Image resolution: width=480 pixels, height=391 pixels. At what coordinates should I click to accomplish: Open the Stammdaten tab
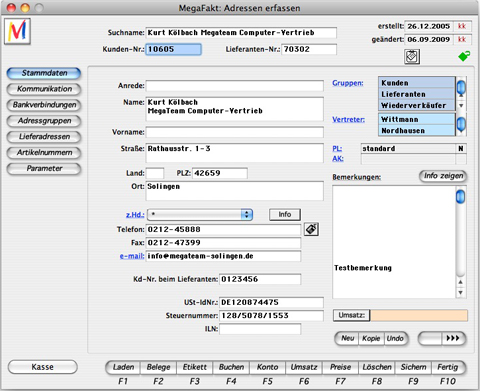(x=44, y=73)
